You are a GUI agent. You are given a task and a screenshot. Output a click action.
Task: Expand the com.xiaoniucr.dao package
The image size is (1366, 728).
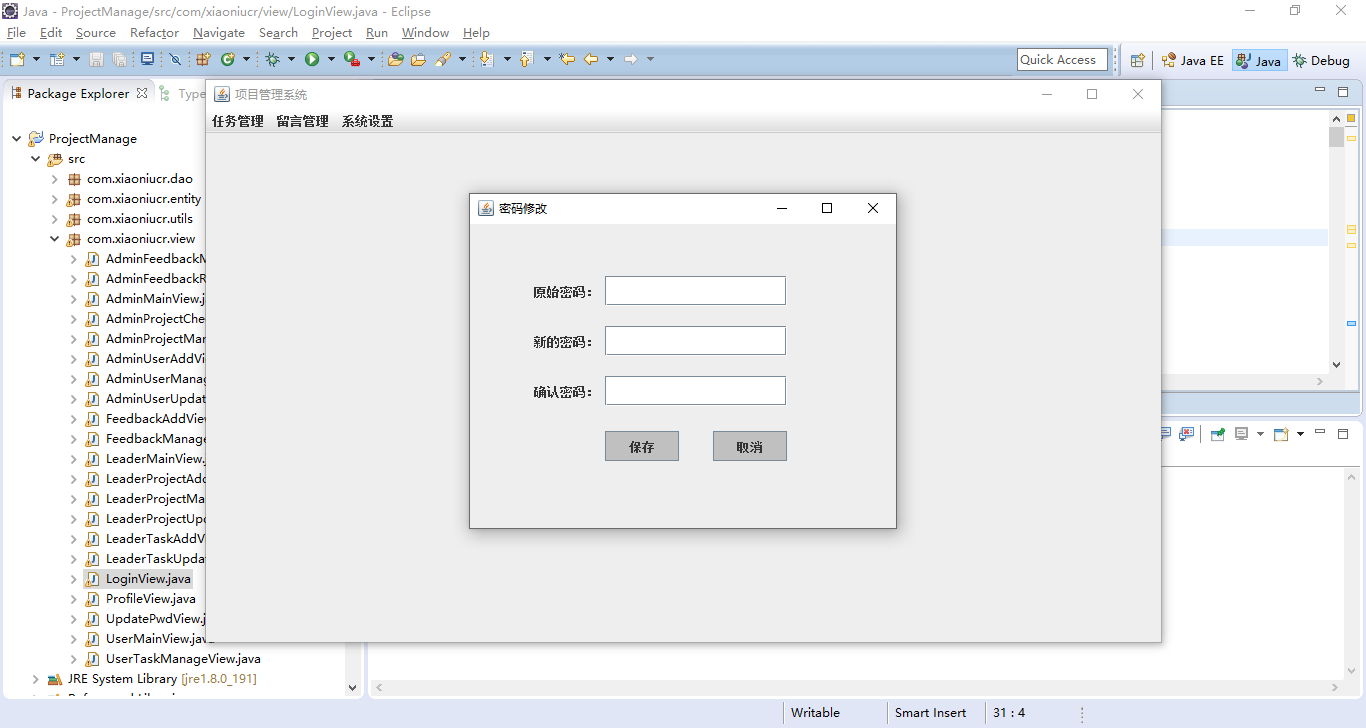coord(55,179)
